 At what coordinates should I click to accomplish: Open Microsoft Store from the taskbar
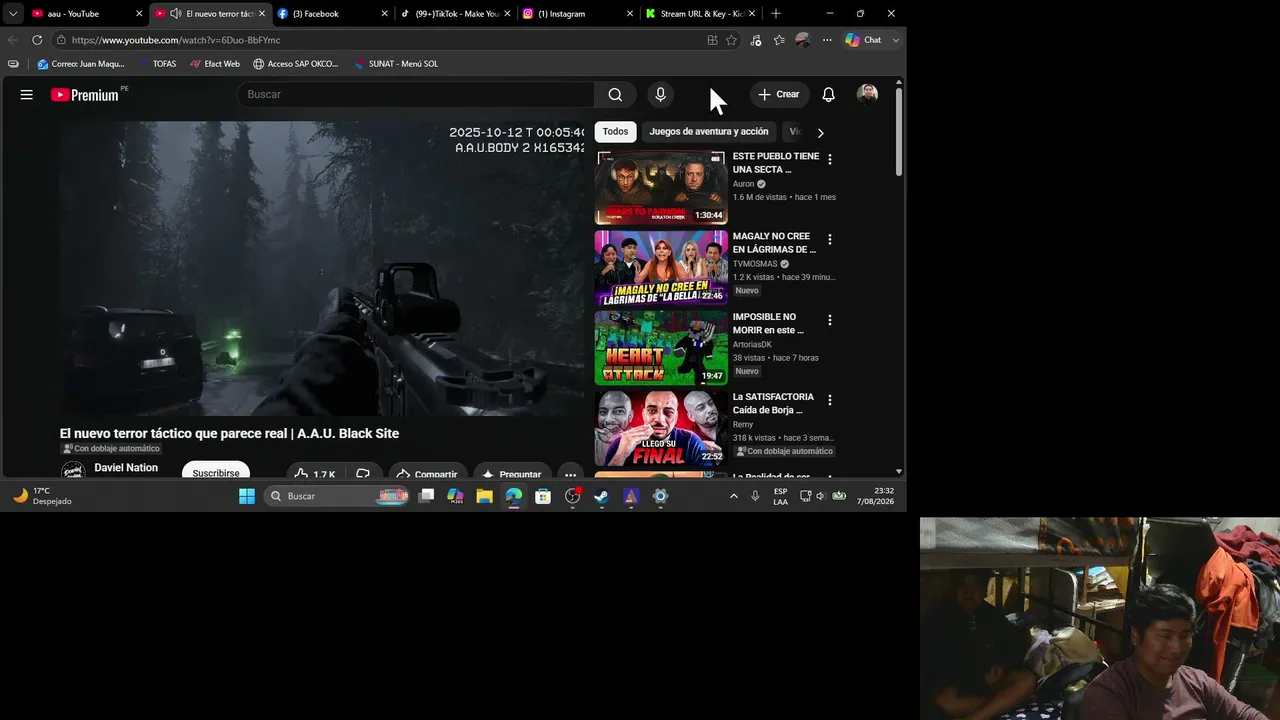543,496
